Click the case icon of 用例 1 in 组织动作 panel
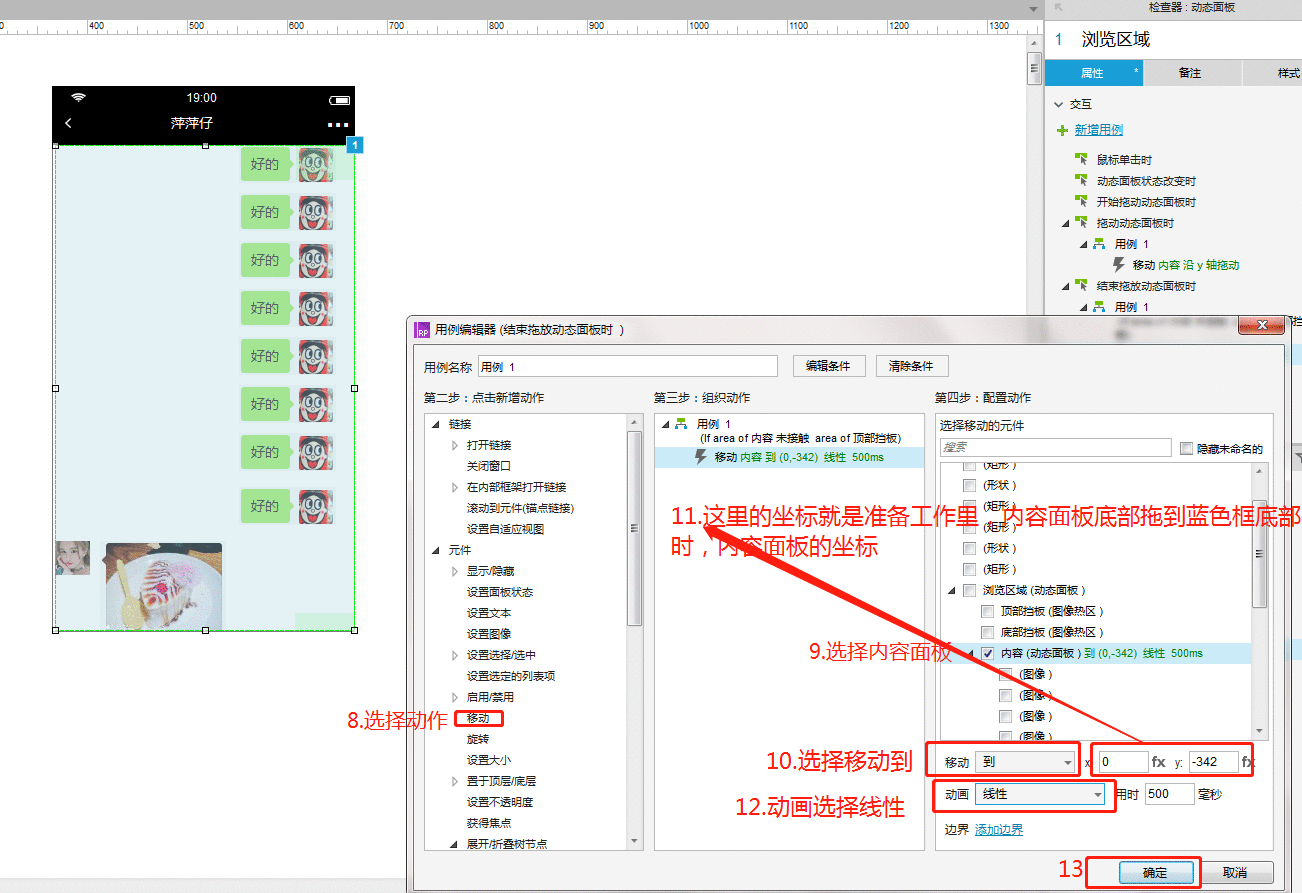 [682, 424]
